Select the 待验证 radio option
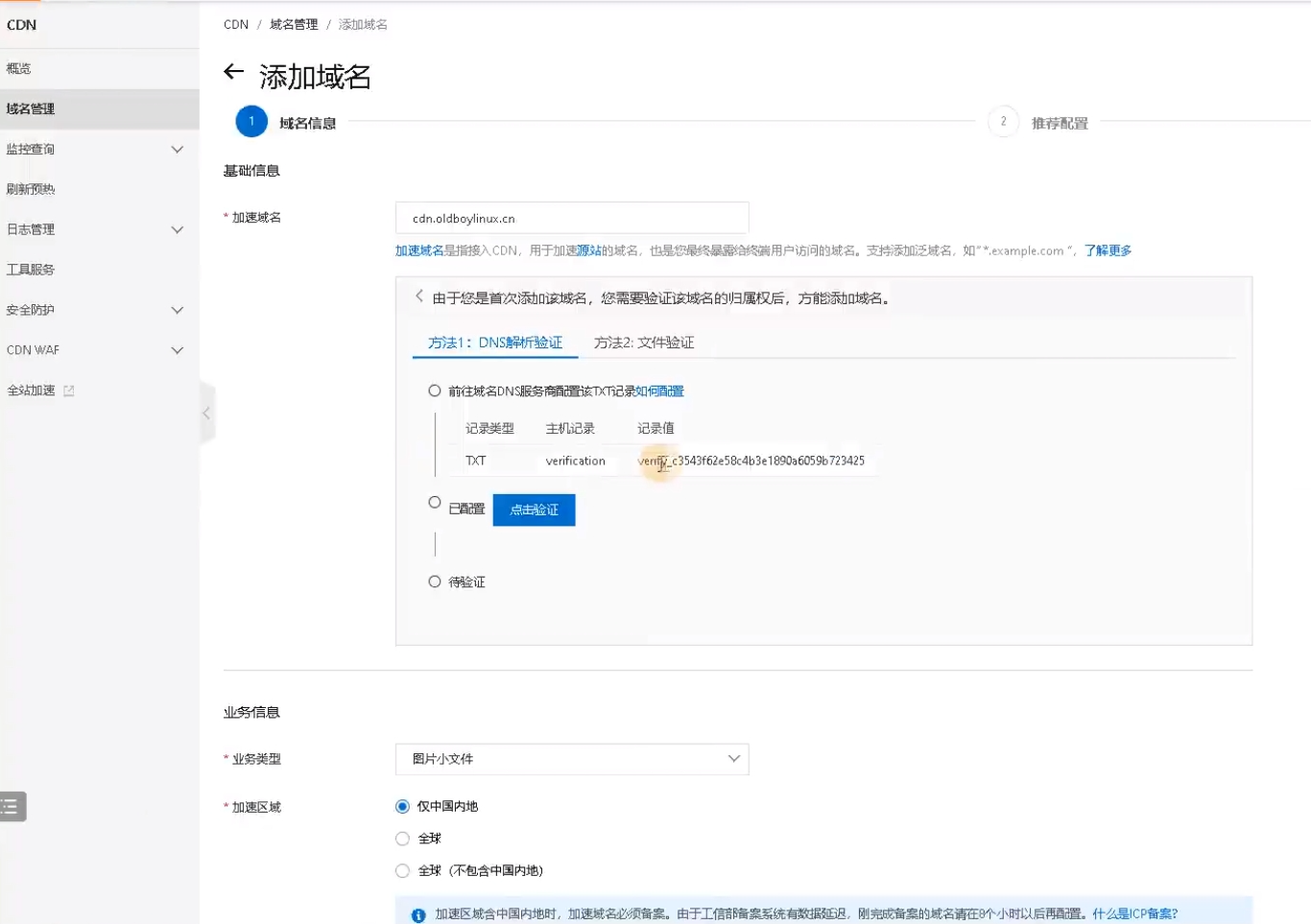Screen dimensions: 1311x924 pyautogui.click(x=435, y=580)
